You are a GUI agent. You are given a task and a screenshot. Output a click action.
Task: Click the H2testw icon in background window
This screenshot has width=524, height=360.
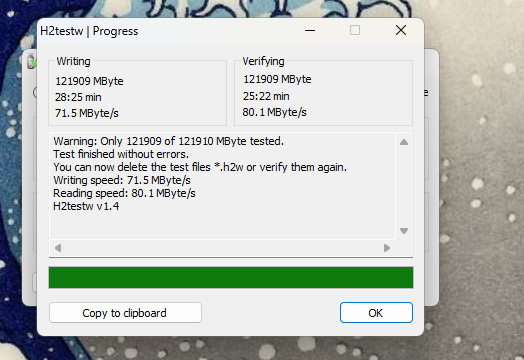click(x=31, y=61)
